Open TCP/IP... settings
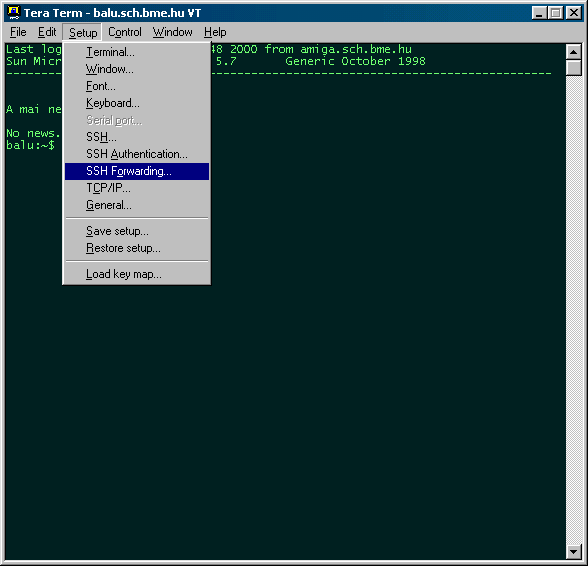Viewport: 588px width, 566px height. coord(137,188)
